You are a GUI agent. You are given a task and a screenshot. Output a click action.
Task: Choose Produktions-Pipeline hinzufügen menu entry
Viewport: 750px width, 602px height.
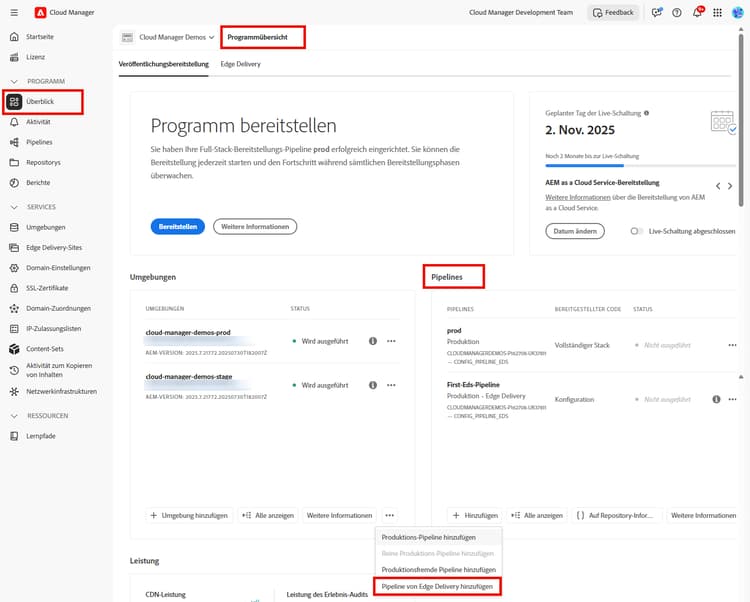439,537
